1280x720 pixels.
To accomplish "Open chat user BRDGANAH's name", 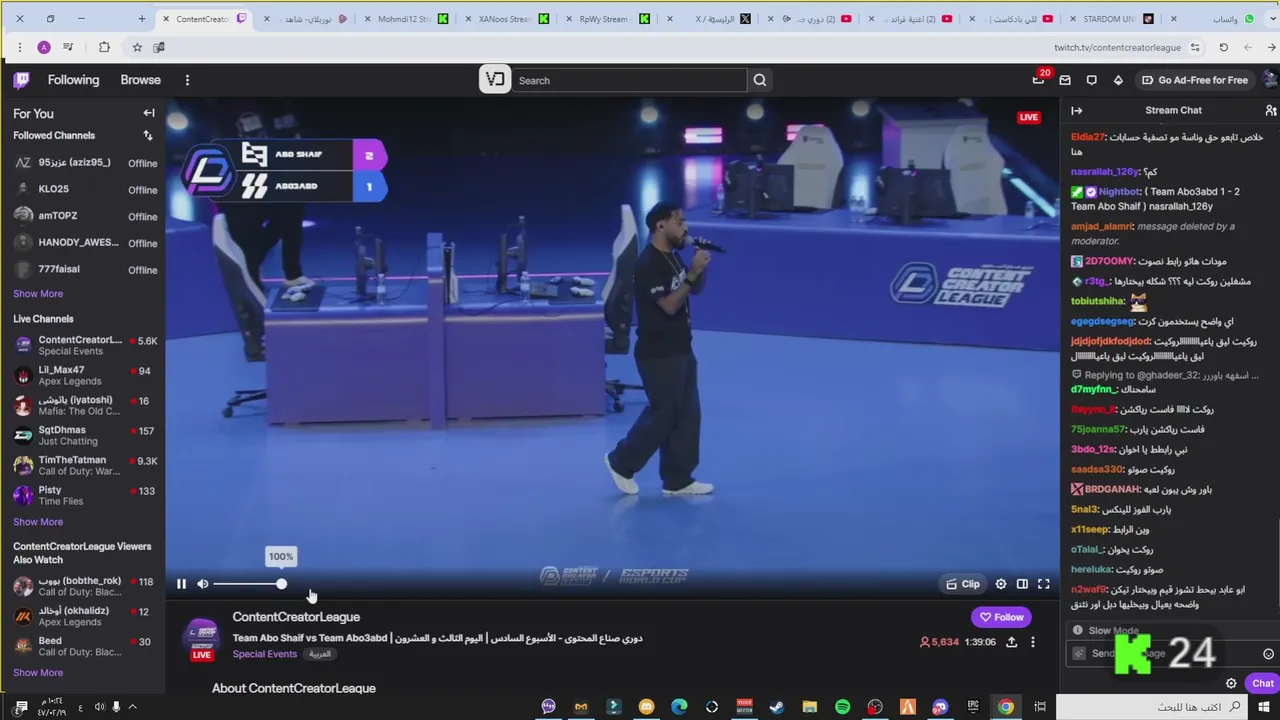I will [1112, 490].
